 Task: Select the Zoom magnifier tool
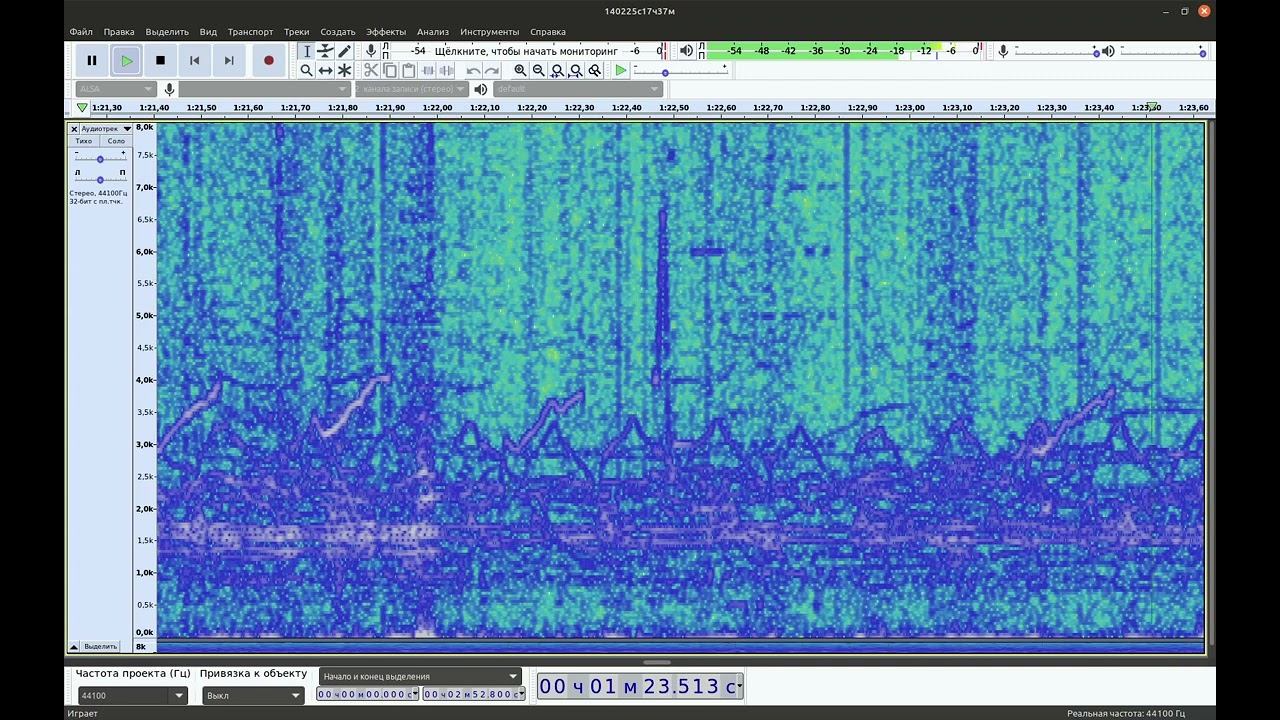coord(307,70)
